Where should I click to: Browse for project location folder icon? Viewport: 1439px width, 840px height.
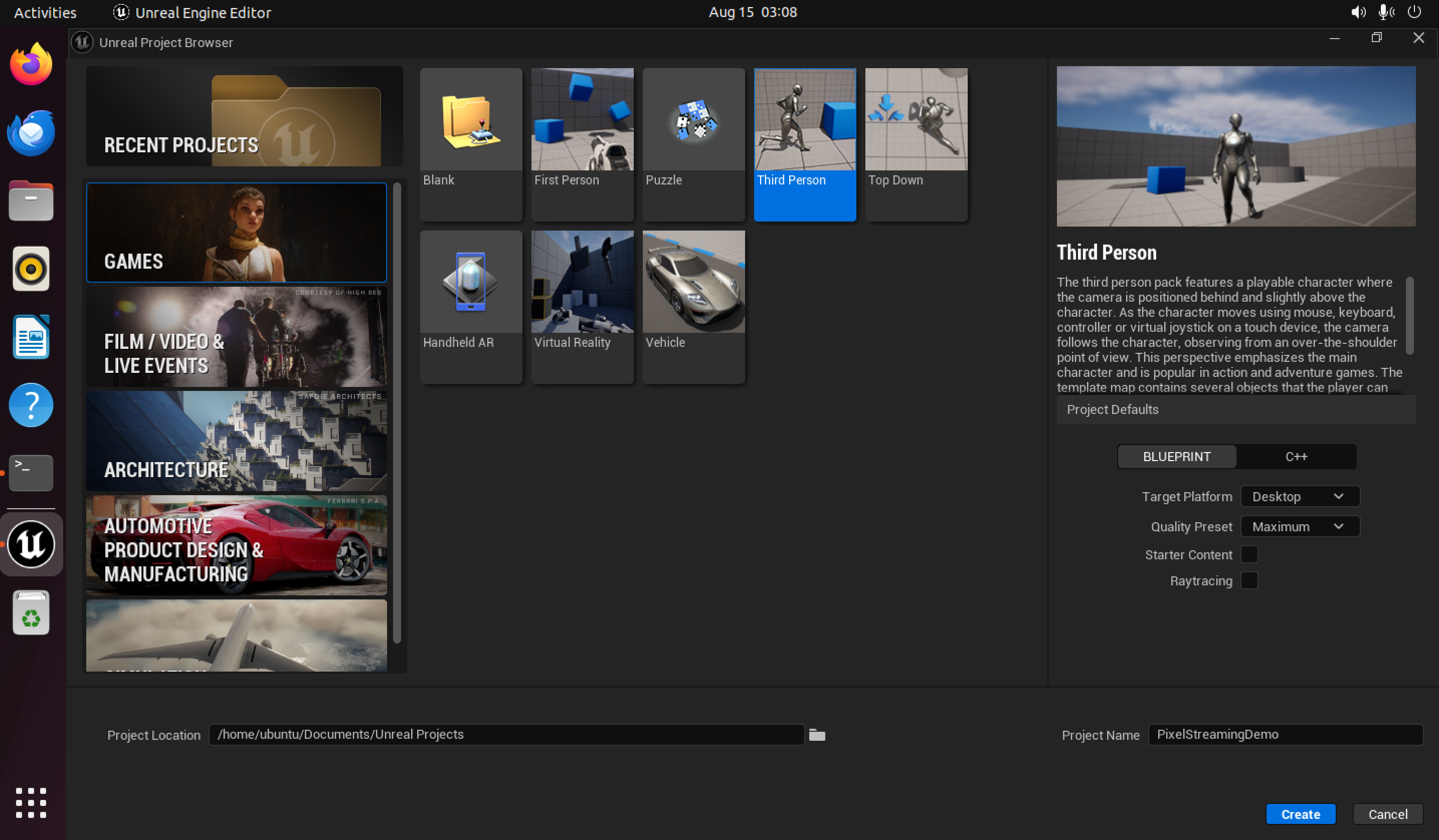(817, 735)
